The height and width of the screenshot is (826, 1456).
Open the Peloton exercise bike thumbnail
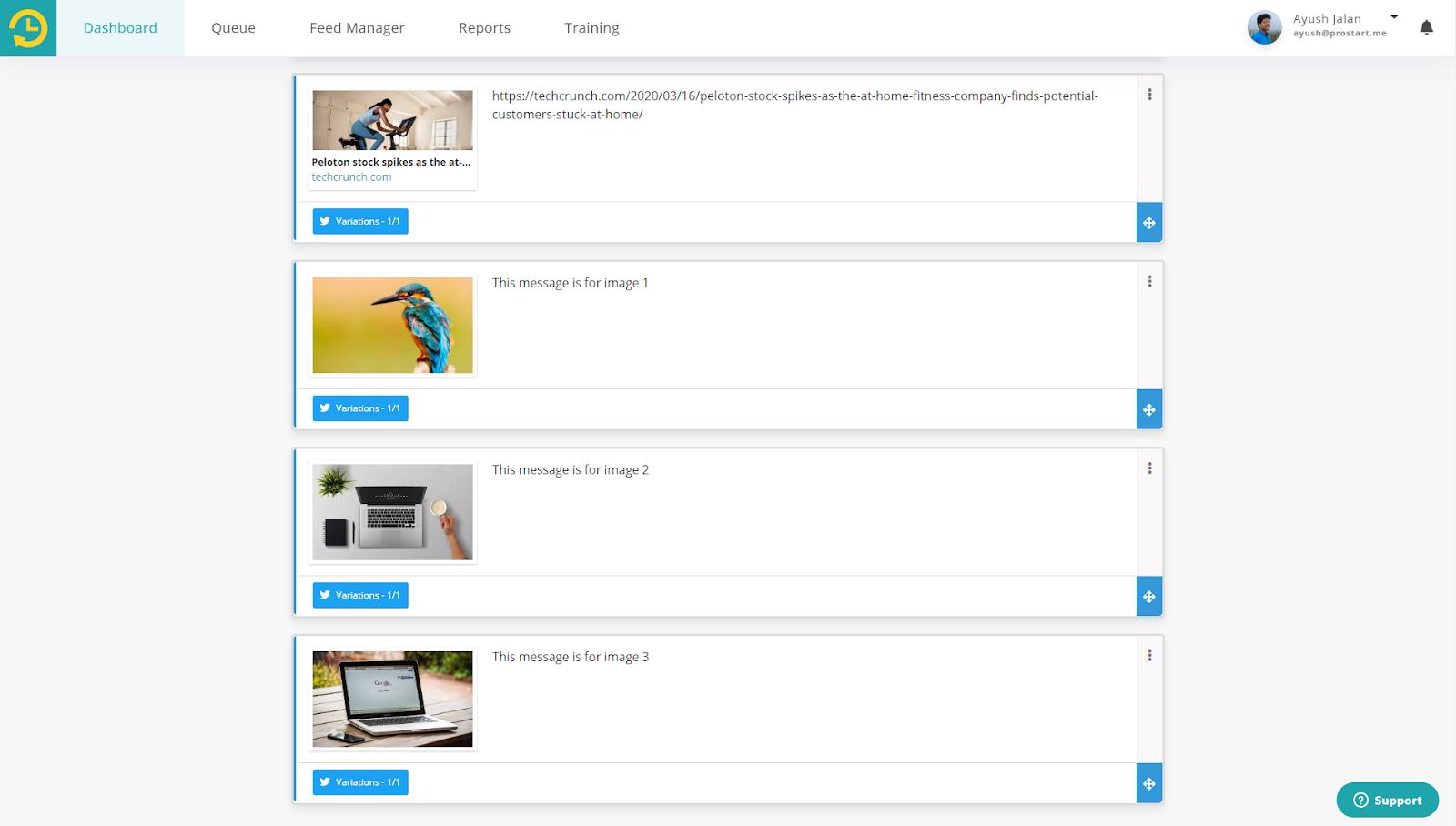pos(392,120)
